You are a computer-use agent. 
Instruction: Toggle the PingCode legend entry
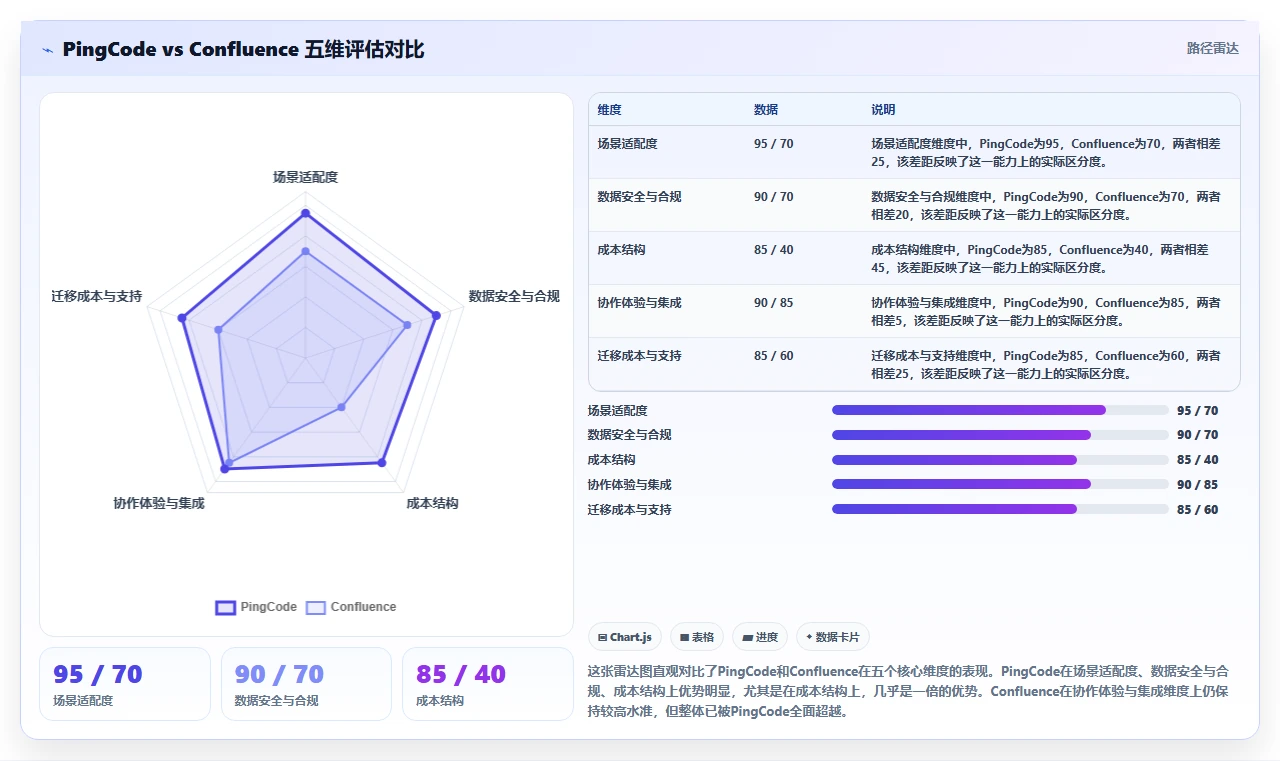click(x=256, y=607)
